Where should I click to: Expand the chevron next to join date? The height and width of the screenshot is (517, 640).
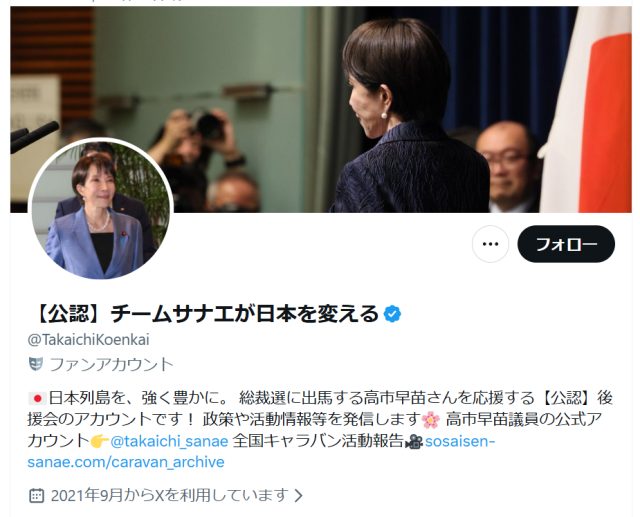[298, 495]
